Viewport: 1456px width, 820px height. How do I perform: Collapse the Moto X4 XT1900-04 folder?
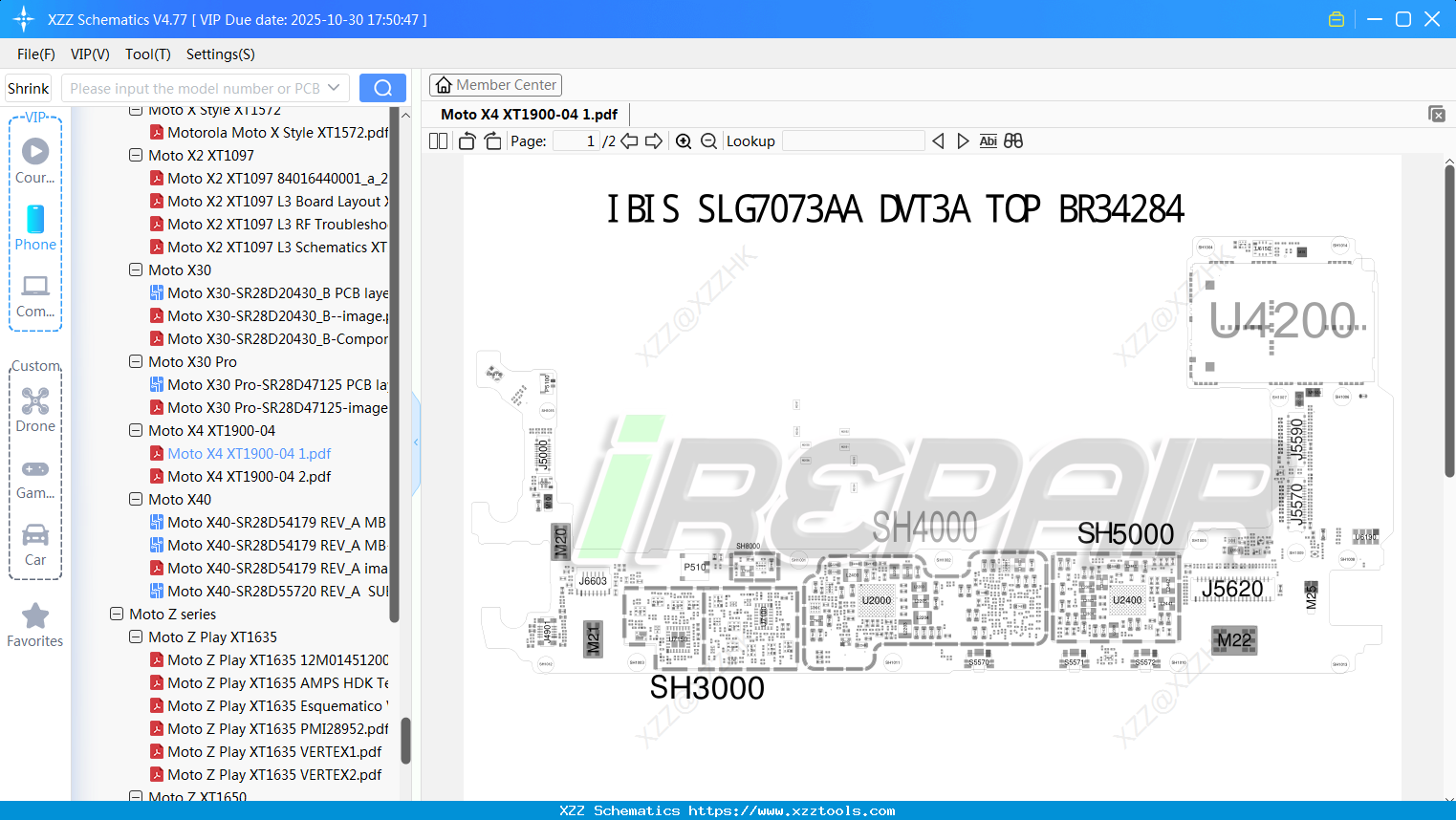pos(136,430)
